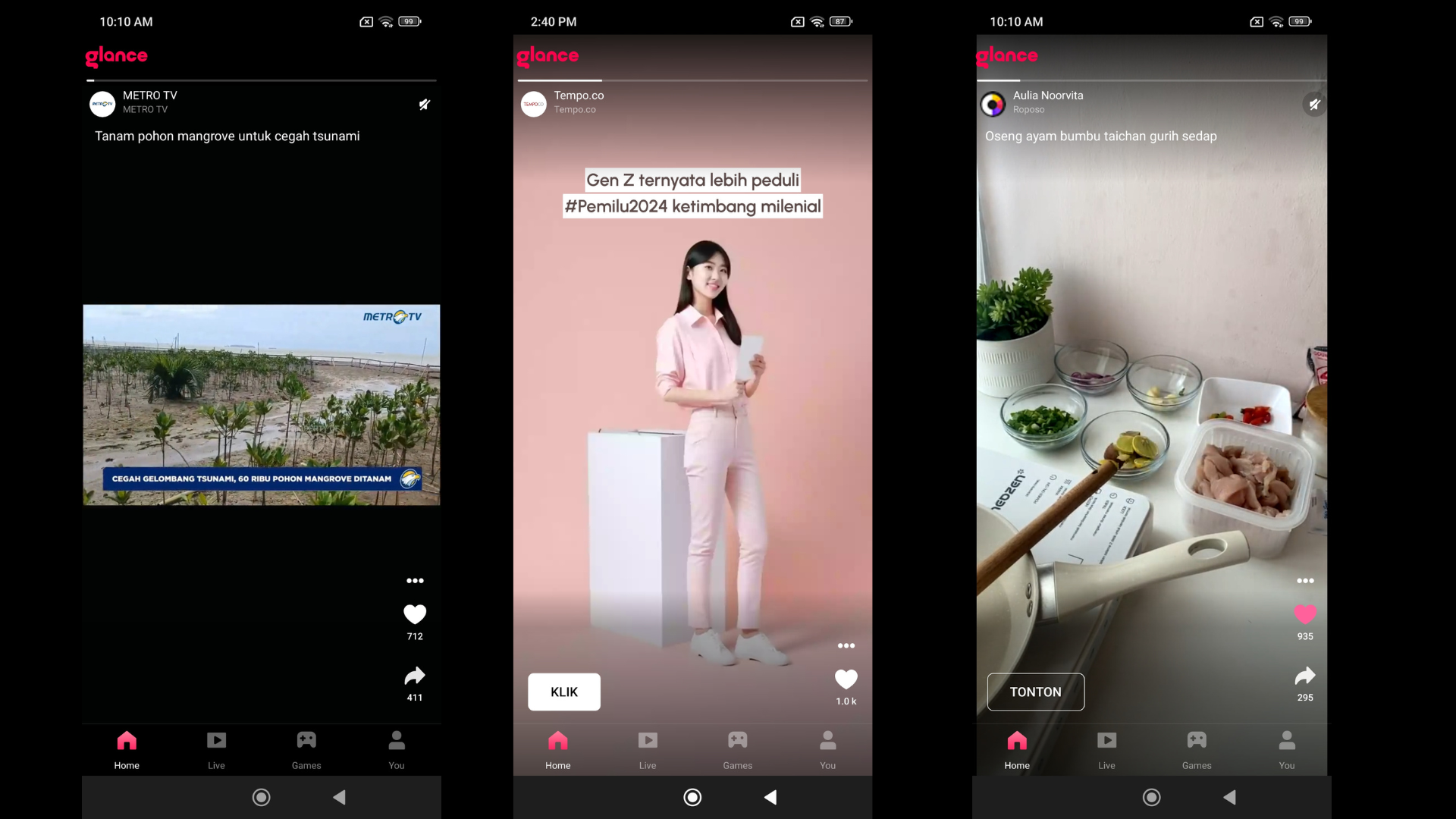
Task: Tap the three-dot menu icon middle screen
Action: pos(845,646)
